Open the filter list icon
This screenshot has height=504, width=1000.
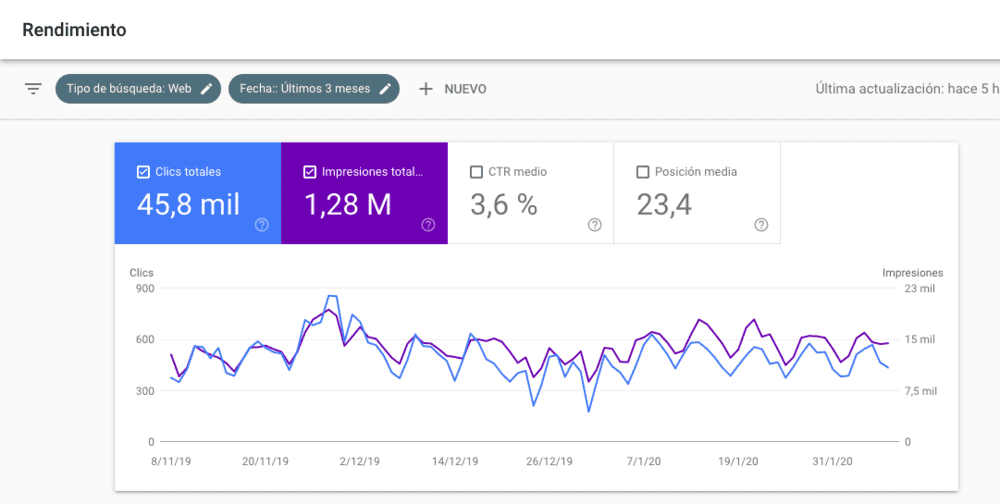pos(33,89)
